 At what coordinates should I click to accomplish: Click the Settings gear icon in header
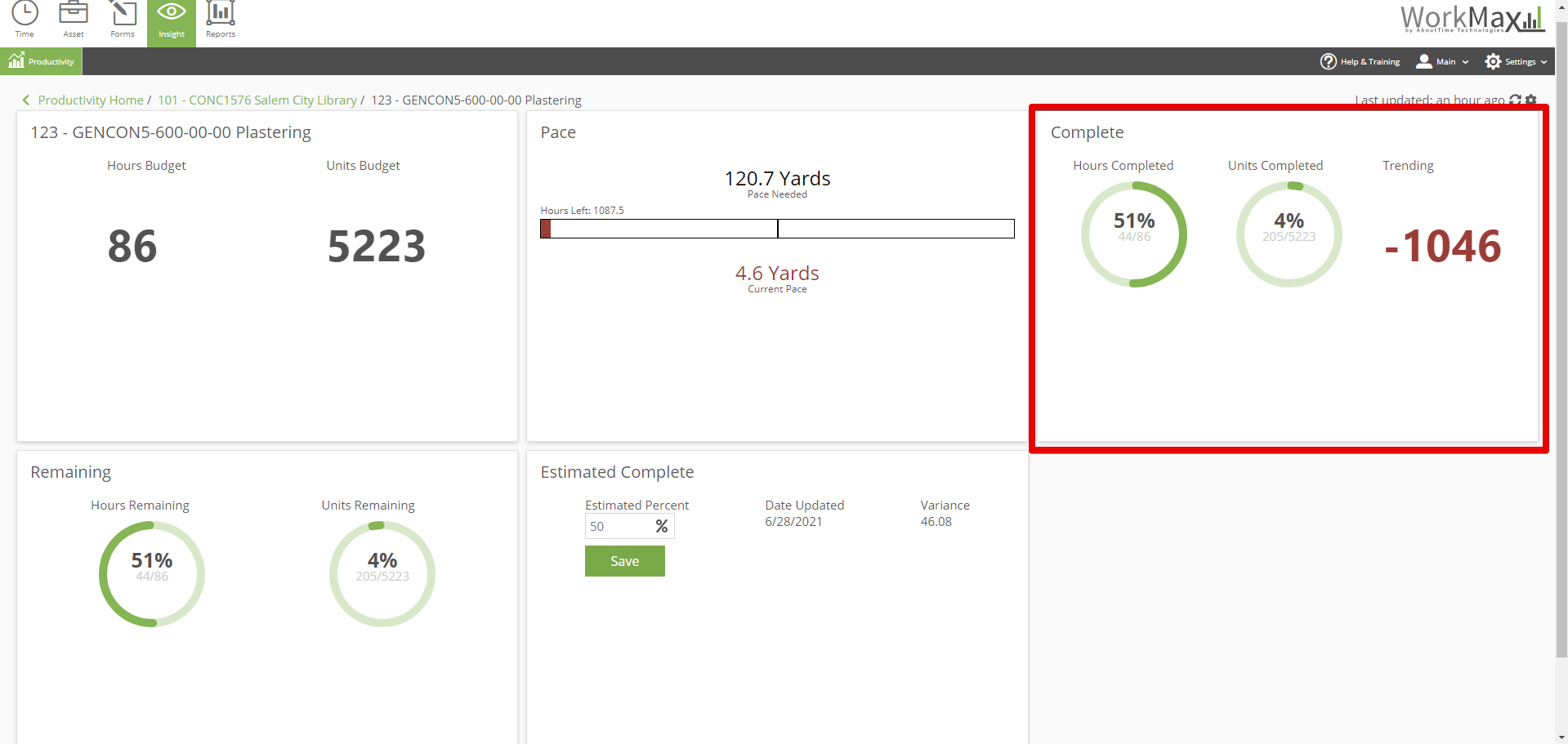1493,61
